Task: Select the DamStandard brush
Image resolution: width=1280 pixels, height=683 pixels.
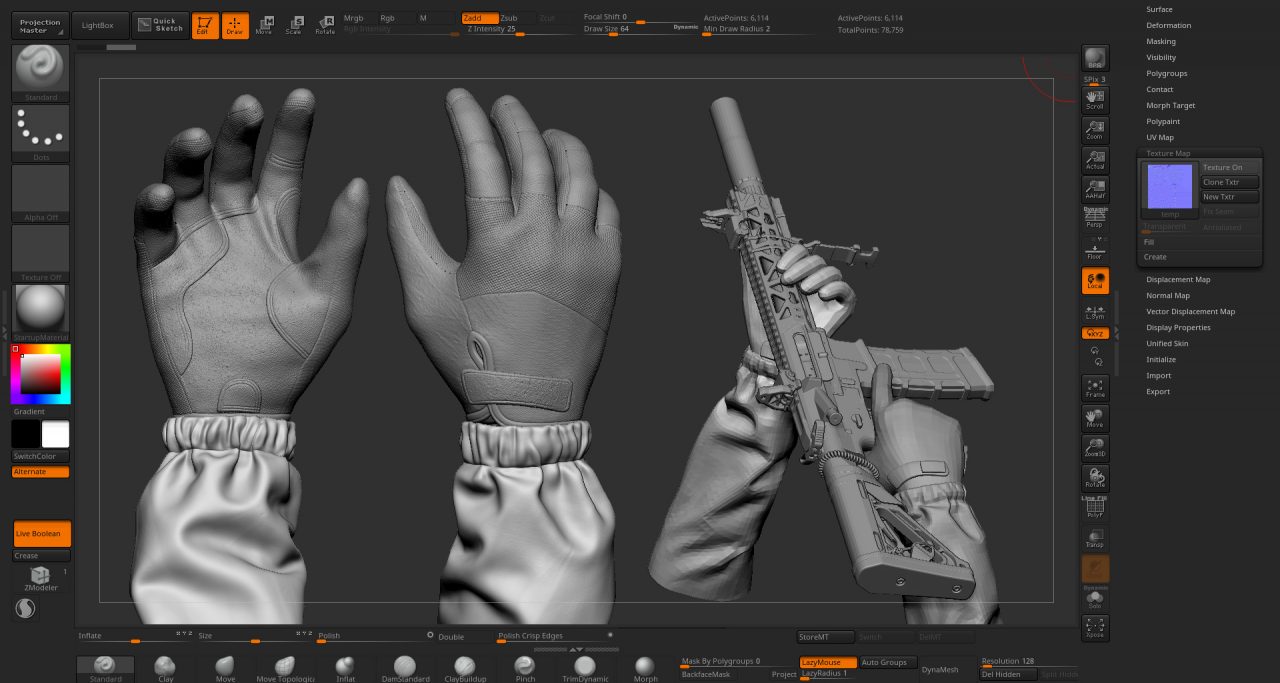Action: point(405,667)
